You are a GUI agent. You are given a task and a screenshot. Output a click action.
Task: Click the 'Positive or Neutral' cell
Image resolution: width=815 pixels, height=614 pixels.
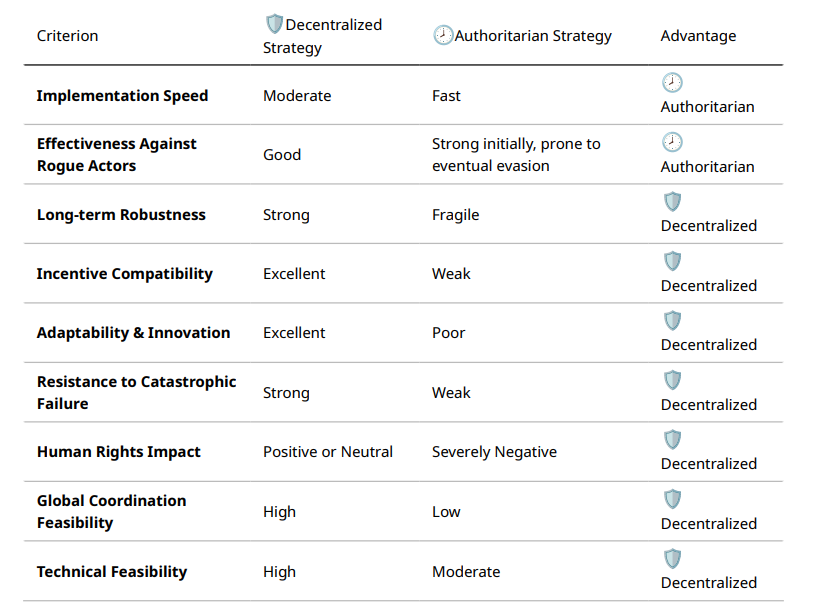click(328, 452)
